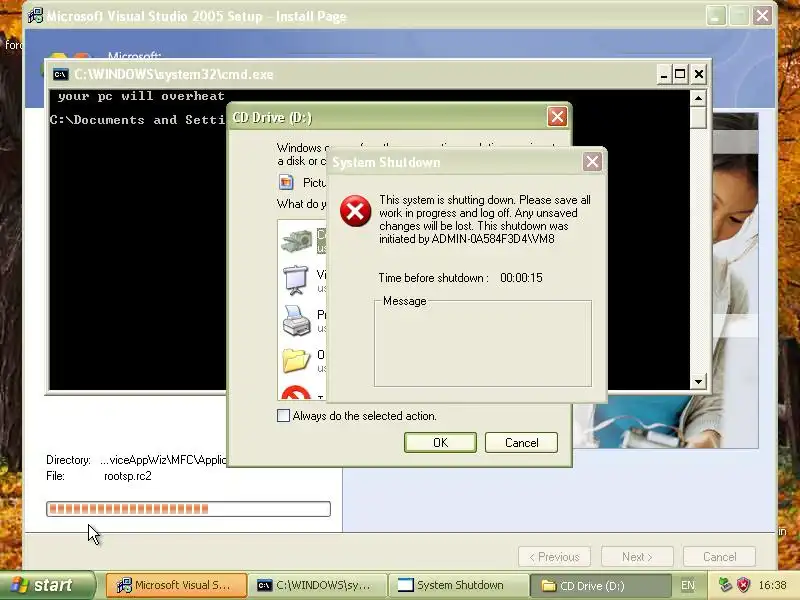Click the scroll up arrow in cmd window

[x=698, y=97]
